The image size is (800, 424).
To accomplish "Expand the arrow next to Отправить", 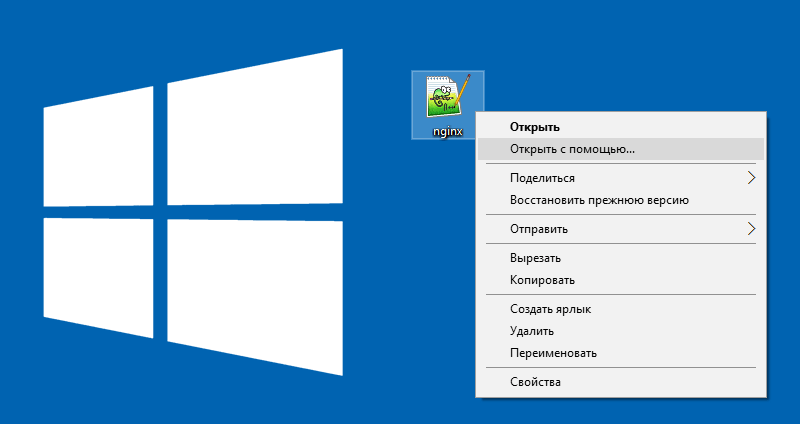I will 751,229.
